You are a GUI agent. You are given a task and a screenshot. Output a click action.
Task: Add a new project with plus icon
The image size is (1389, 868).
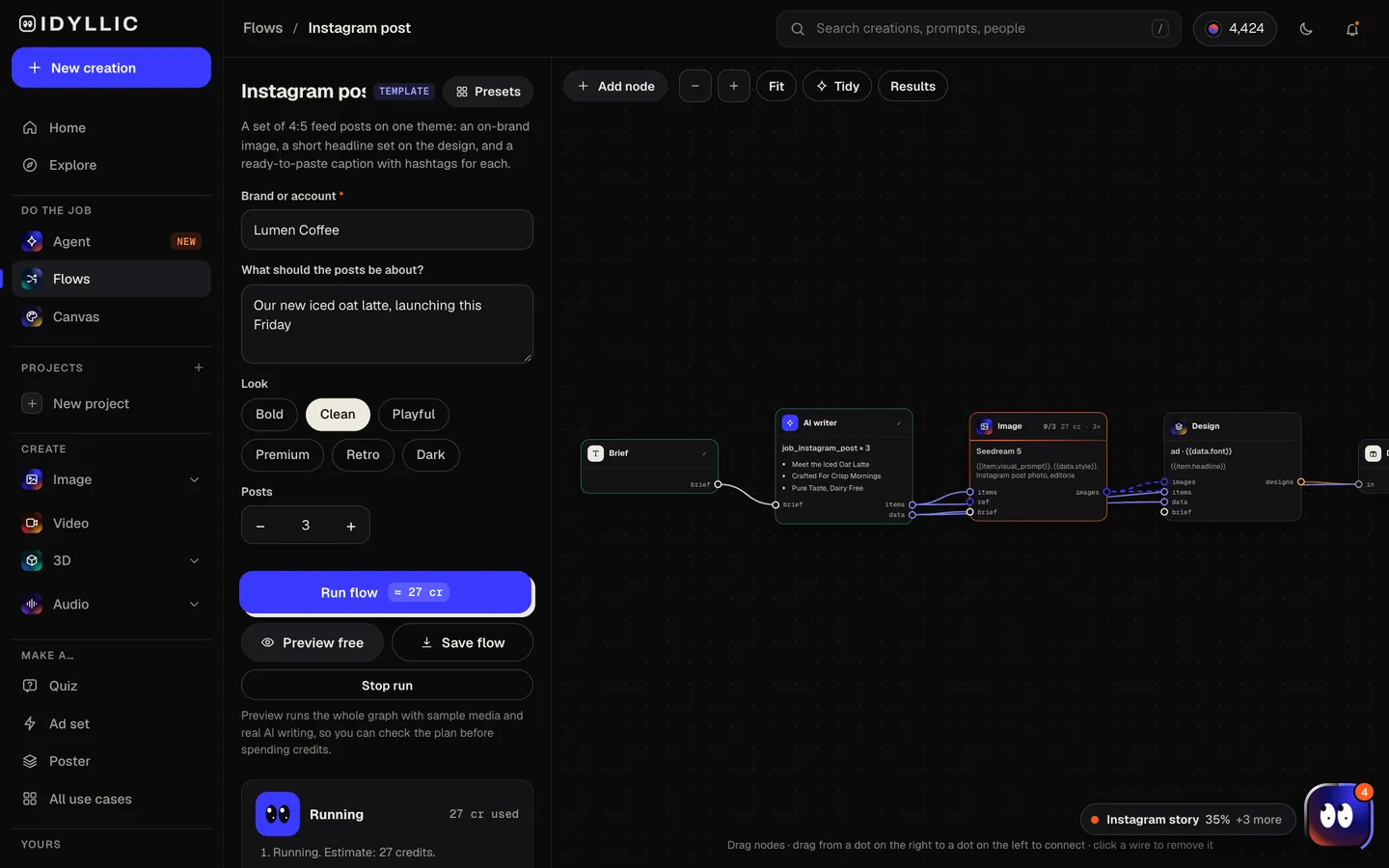(x=199, y=367)
